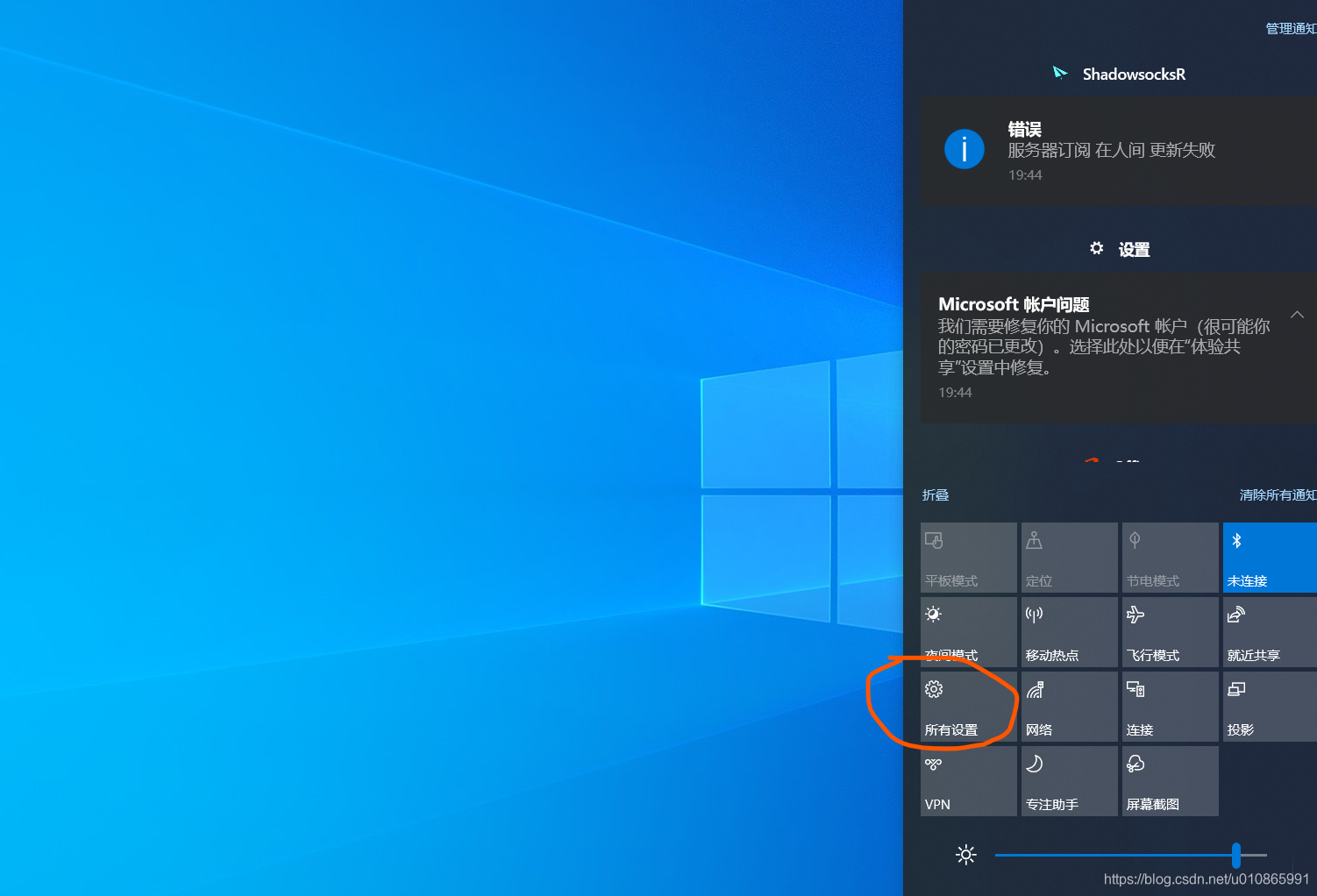This screenshot has width=1317, height=896.
Task: Enable the 移动热点 mobile hotspot tile
Action: pyautogui.click(x=1070, y=632)
